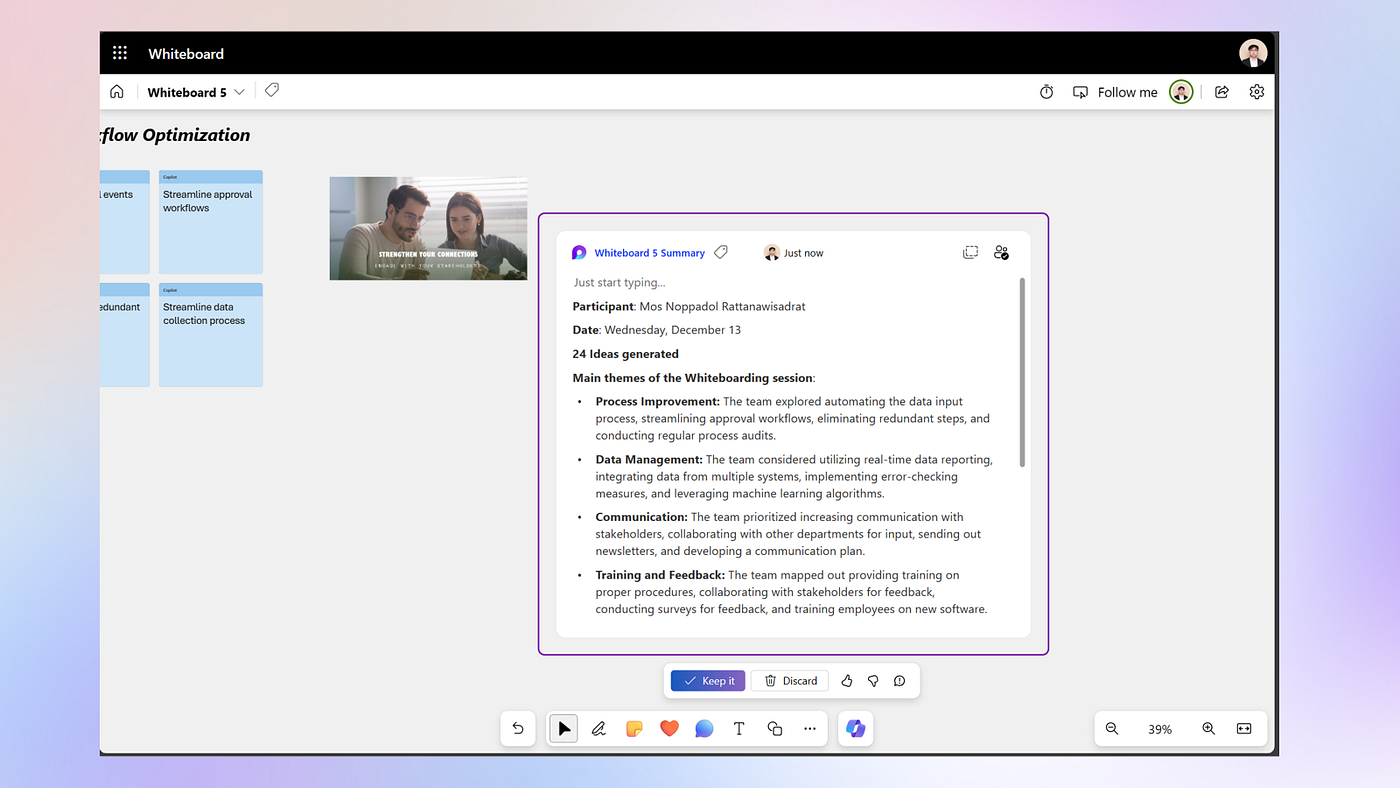
Task: Click the Just start typing field
Action: [x=619, y=283]
